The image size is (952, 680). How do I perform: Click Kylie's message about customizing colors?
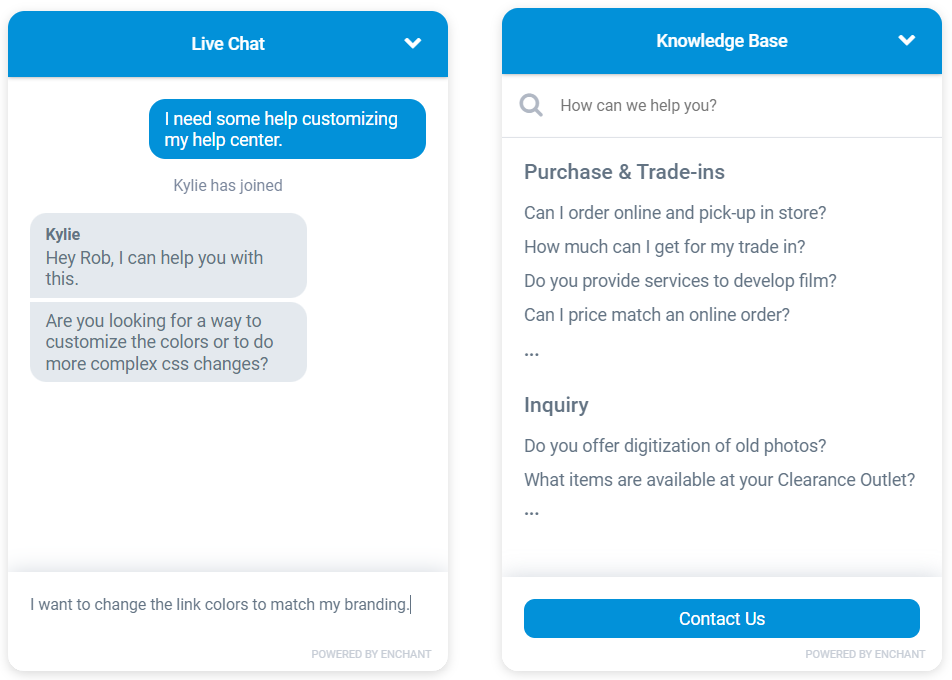pos(168,342)
